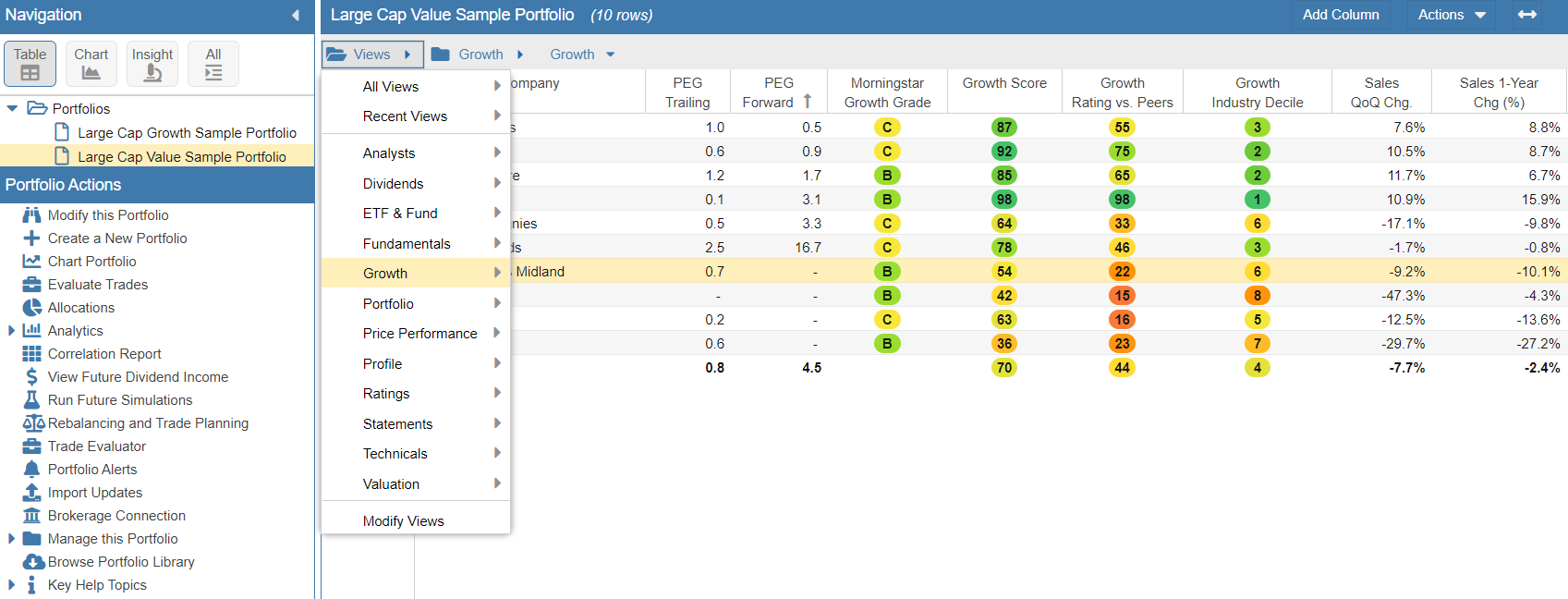Click the Portfolio Alerts bell icon
The width and height of the screenshot is (1568, 599).
[x=31, y=470]
